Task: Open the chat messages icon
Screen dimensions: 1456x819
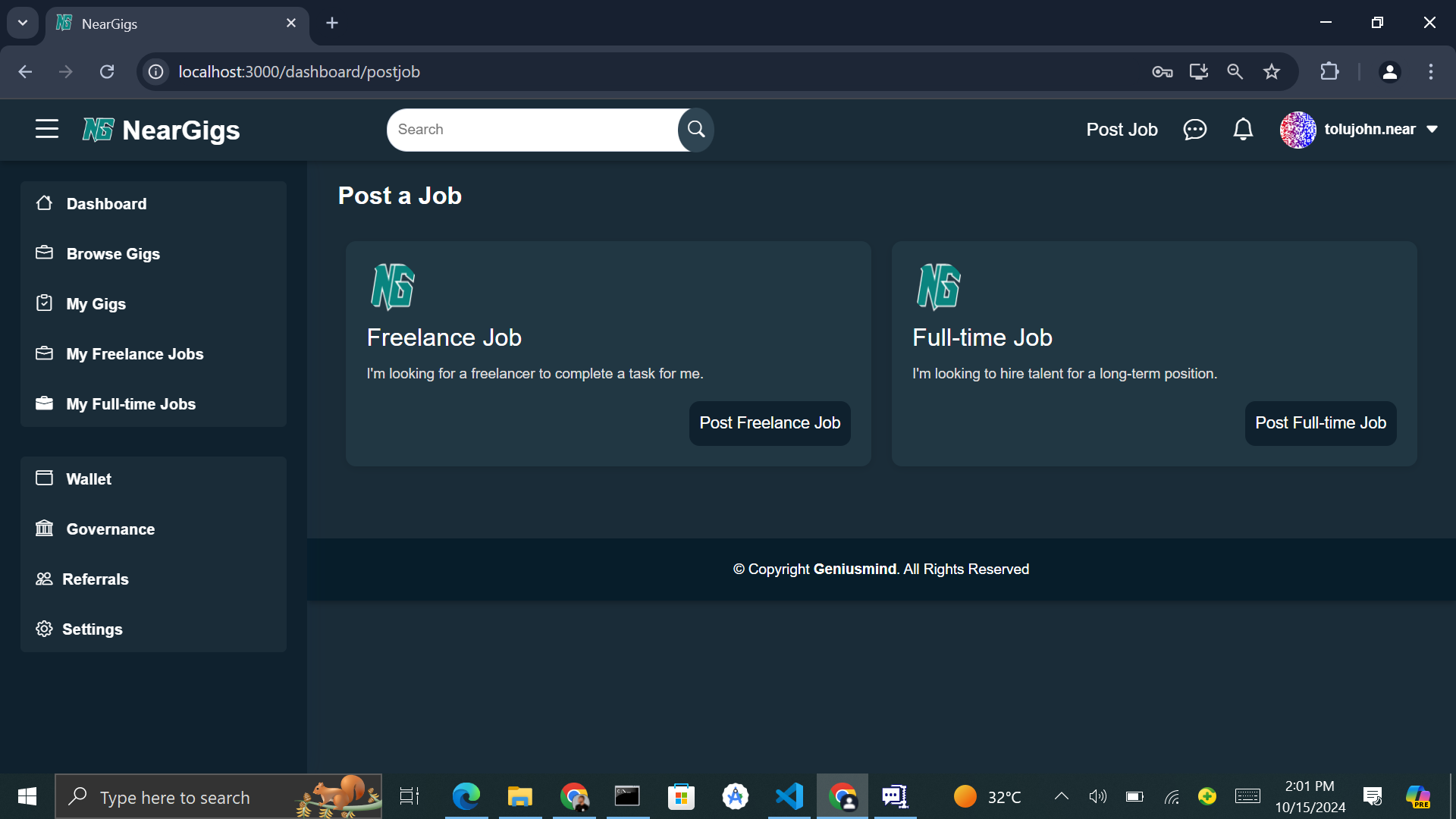Action: 1194,130
